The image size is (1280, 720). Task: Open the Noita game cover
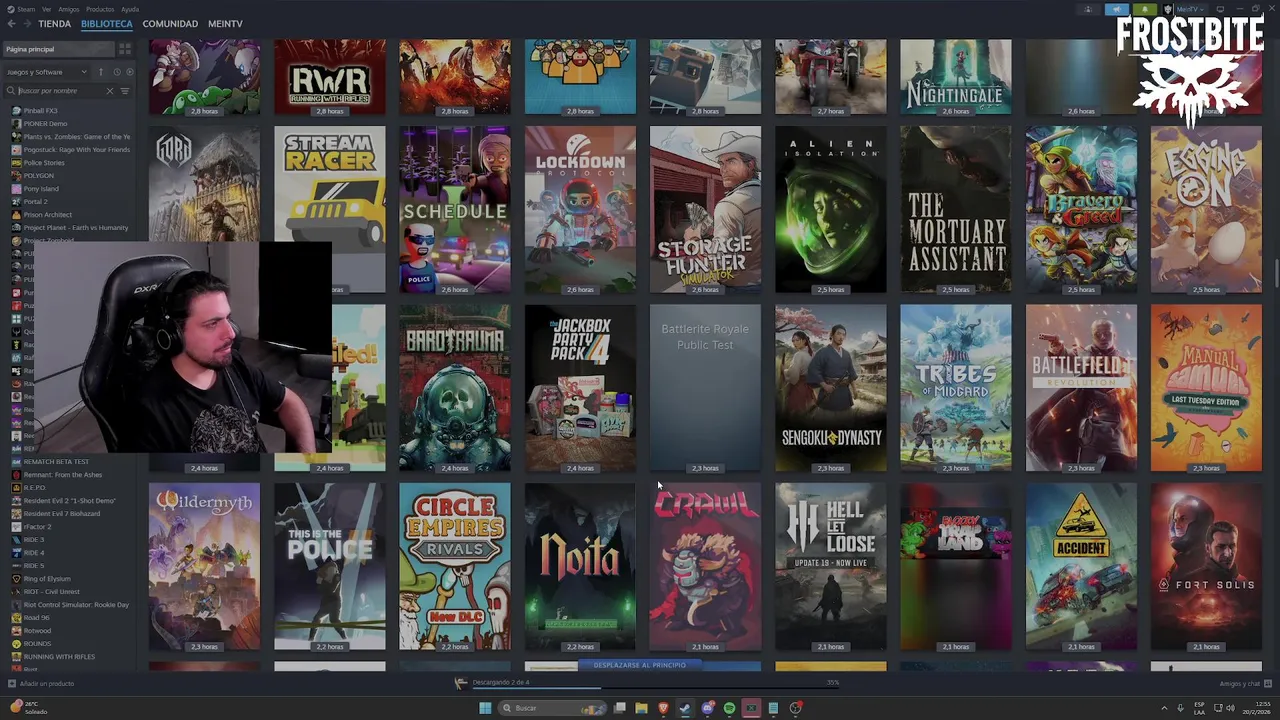580,567
